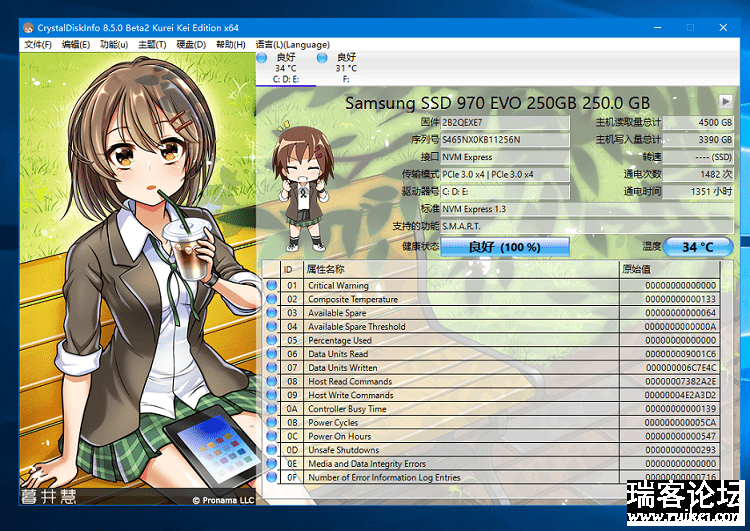Click the status orb of Power On Hours row

pos(272,436)
